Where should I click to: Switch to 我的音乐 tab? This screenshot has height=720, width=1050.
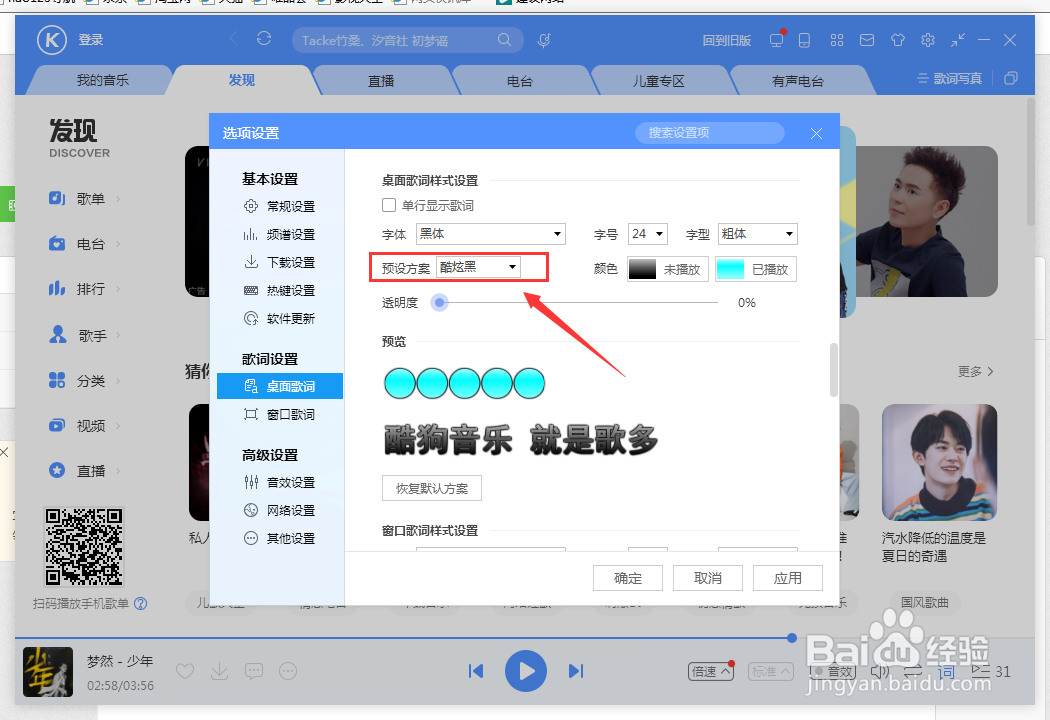coord(102,80)
